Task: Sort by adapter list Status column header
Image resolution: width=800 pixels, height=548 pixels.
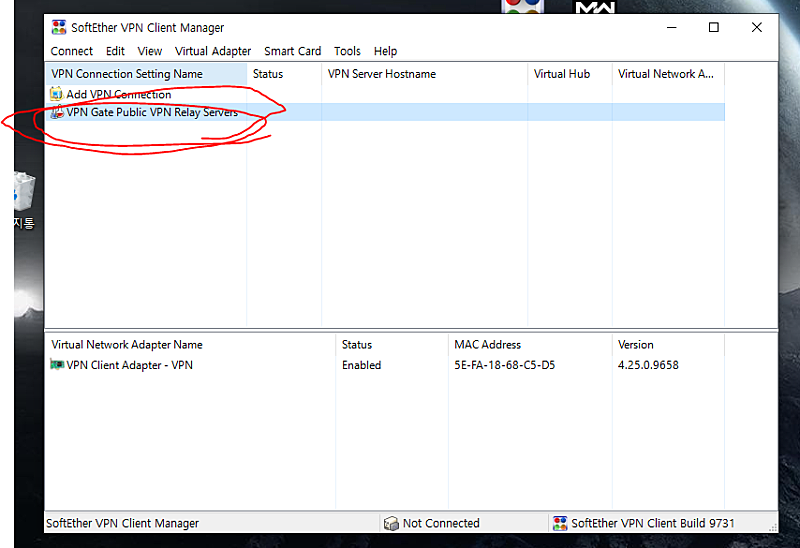Action: (392, 345)
